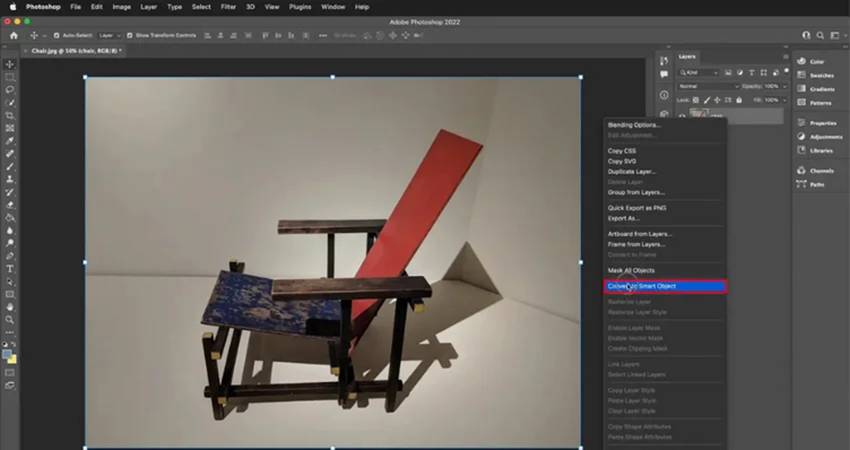Open the Layers panel menu
The width and height of the screenshot is (850, 450).
(785, 56)
